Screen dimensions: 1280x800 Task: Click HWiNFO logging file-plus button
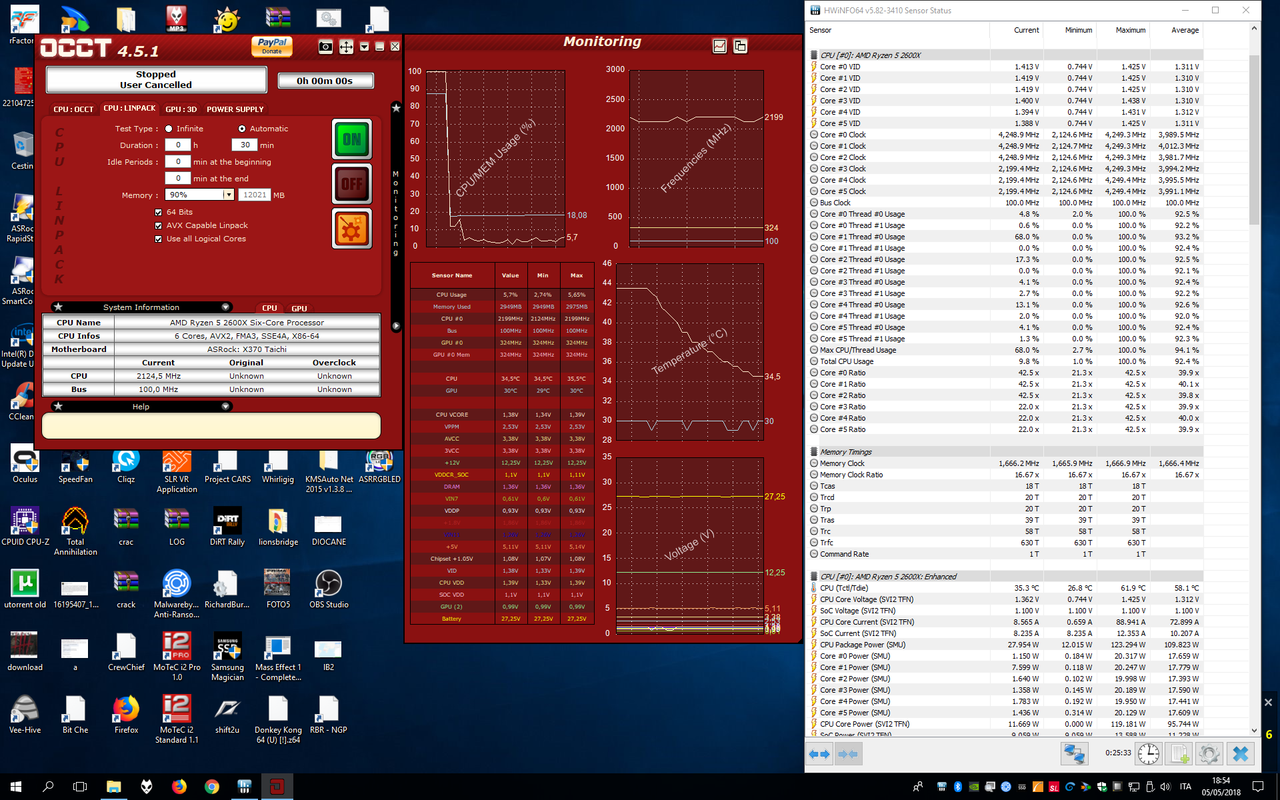[1180, 754]
